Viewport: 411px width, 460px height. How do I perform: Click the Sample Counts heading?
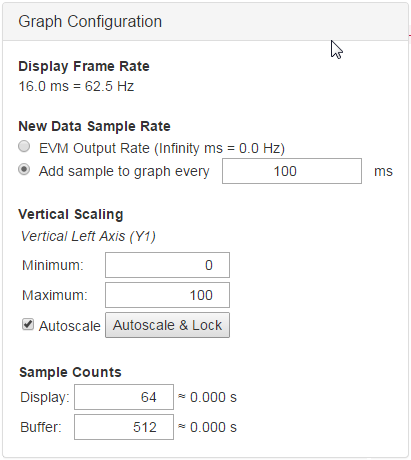click(x=70, y=372)
